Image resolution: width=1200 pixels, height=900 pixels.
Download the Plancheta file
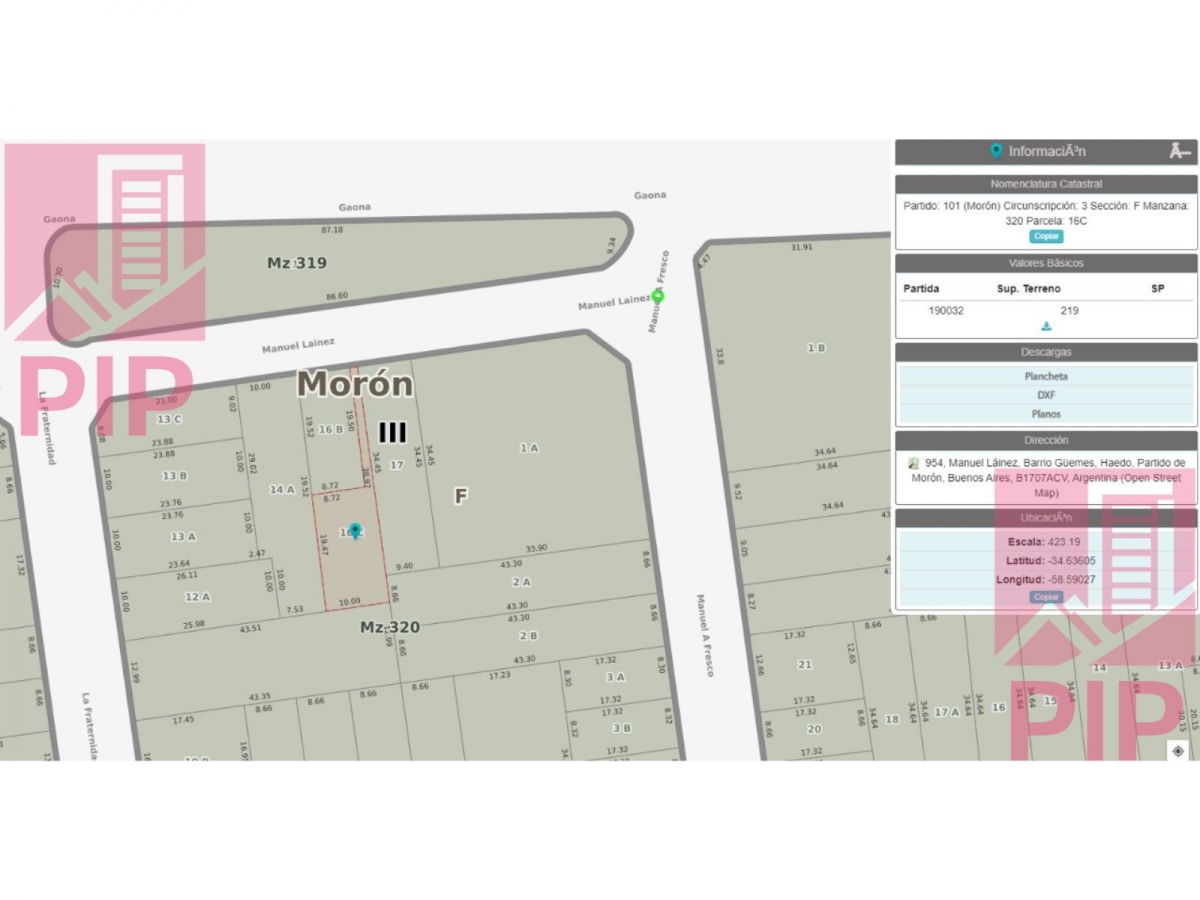point(1046,376)
